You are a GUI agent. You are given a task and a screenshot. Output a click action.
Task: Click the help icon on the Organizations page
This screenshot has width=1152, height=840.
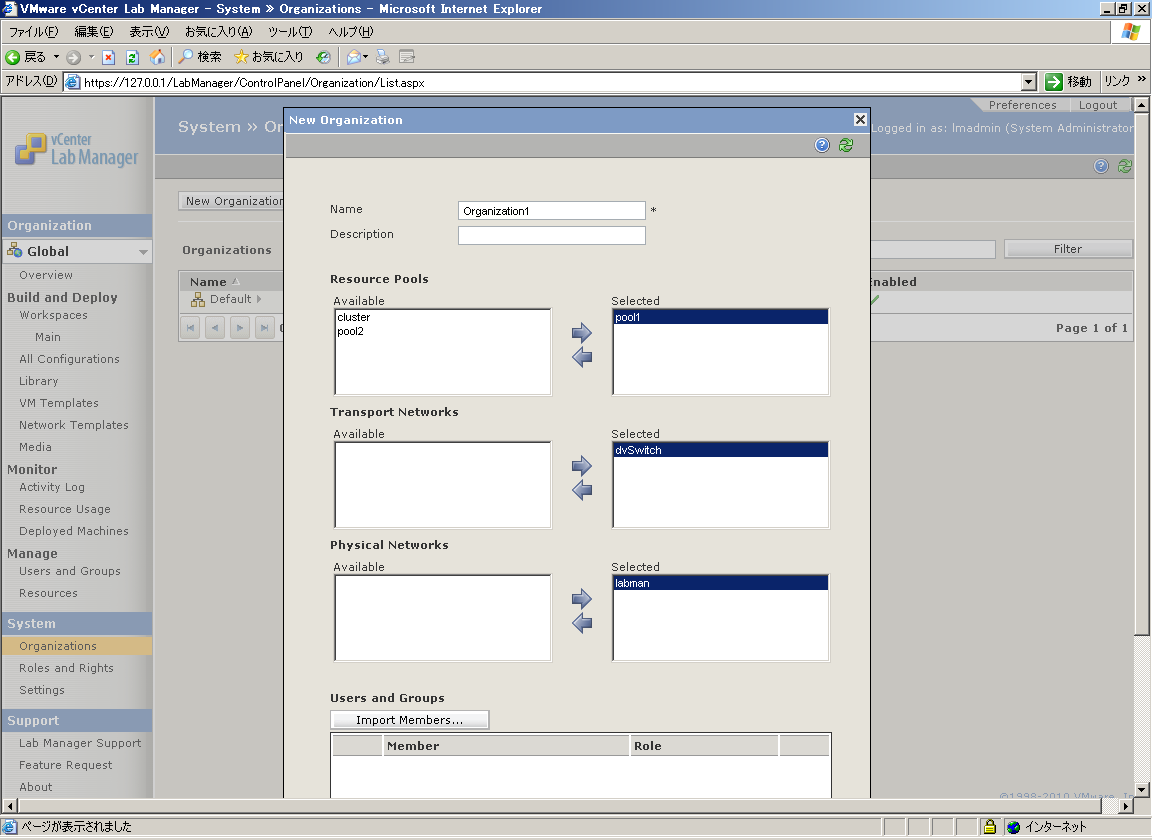(x=1101, y=166)
